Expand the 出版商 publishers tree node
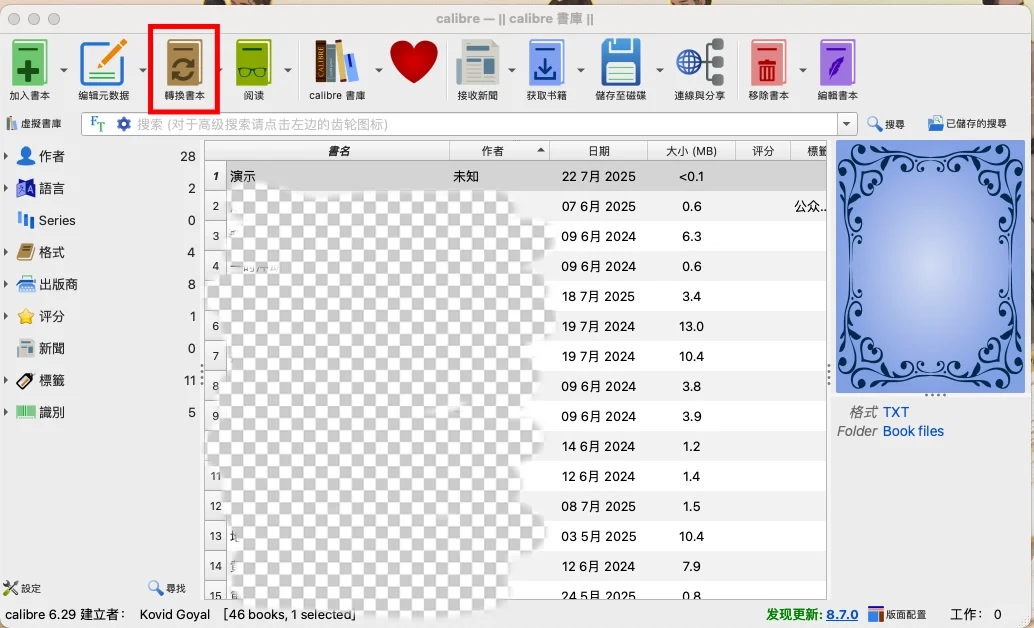 coord(6,284)
